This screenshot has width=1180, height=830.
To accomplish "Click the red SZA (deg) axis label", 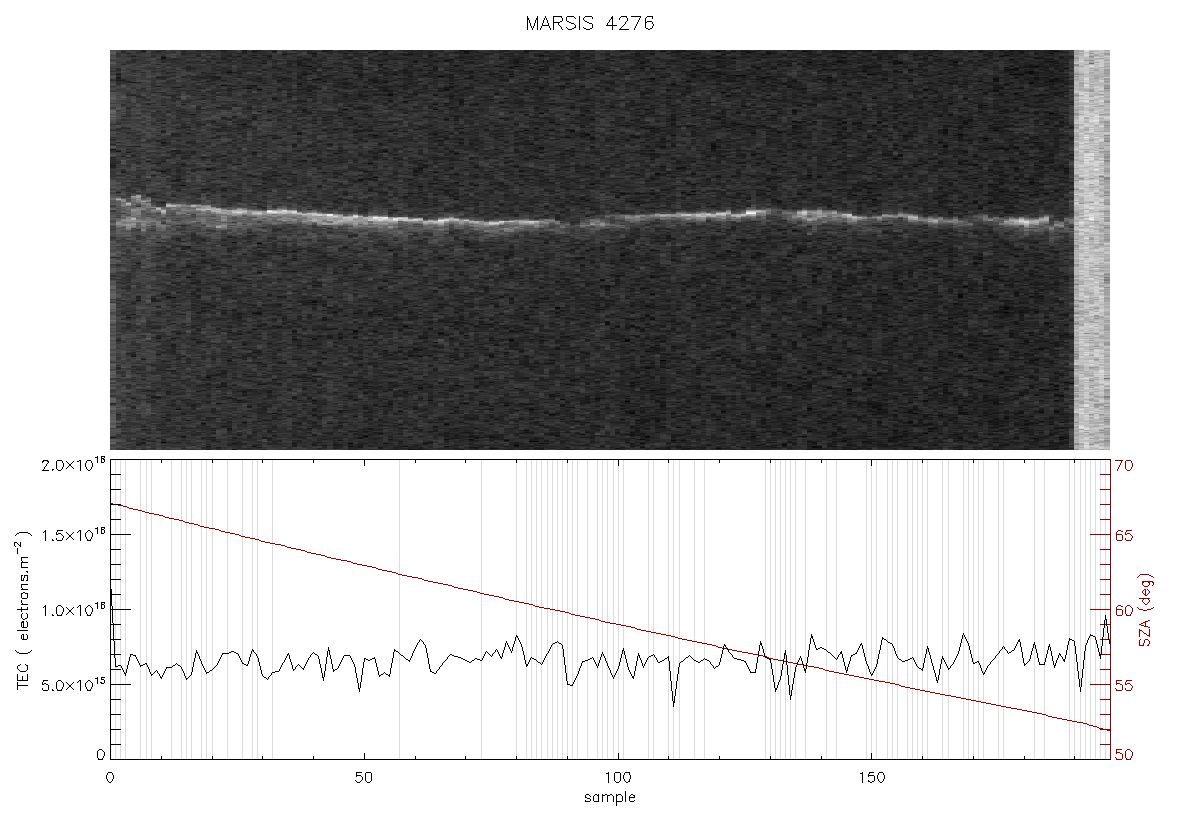I will (x=1145, y=610).
